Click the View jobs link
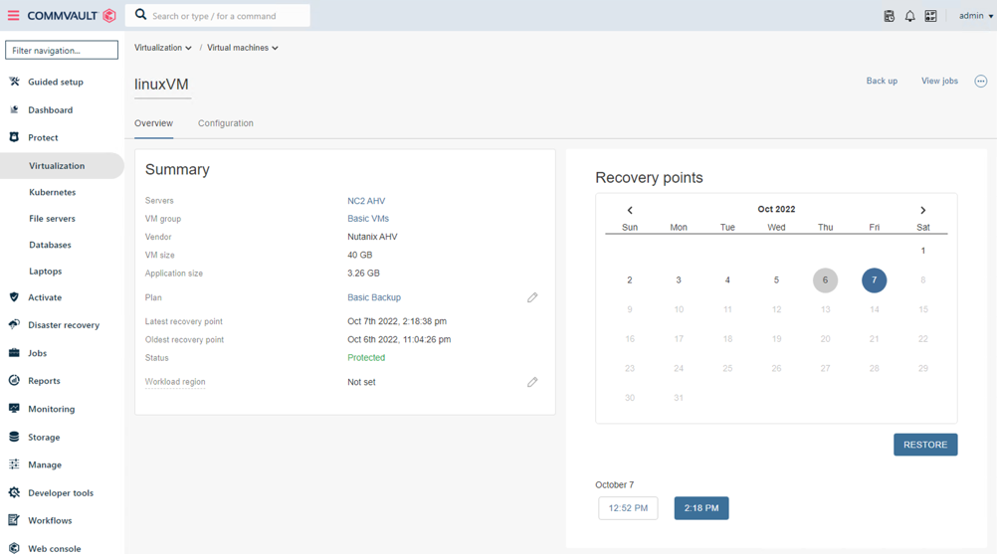This screenshot has height=559, width=1002. [939, 81]
